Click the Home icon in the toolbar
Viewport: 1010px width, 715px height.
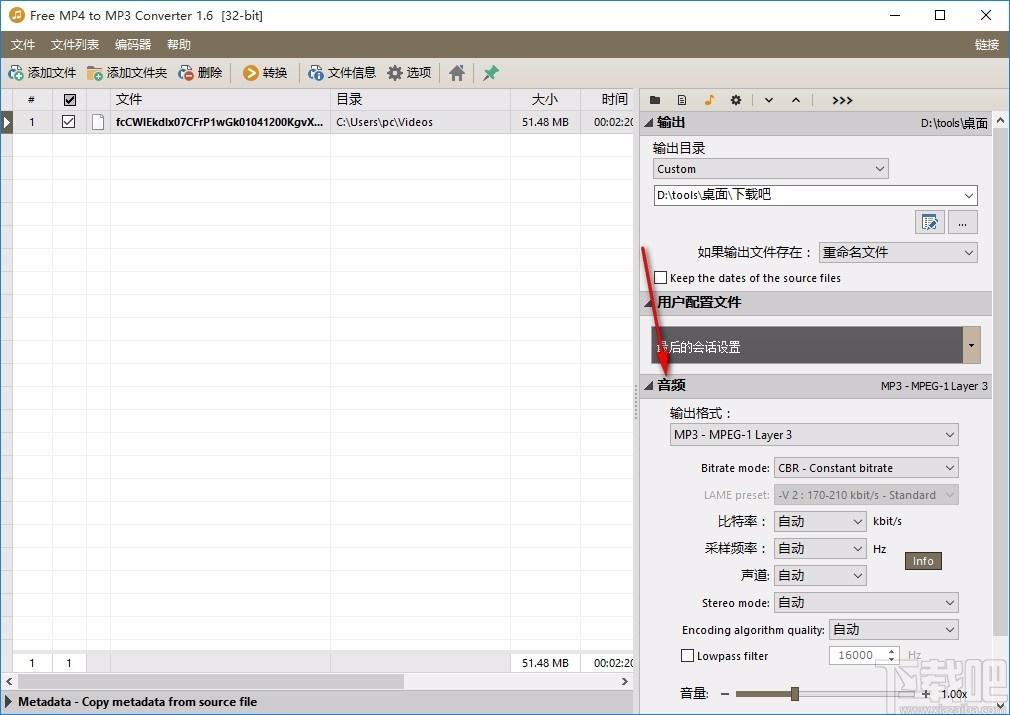(457, 73)
